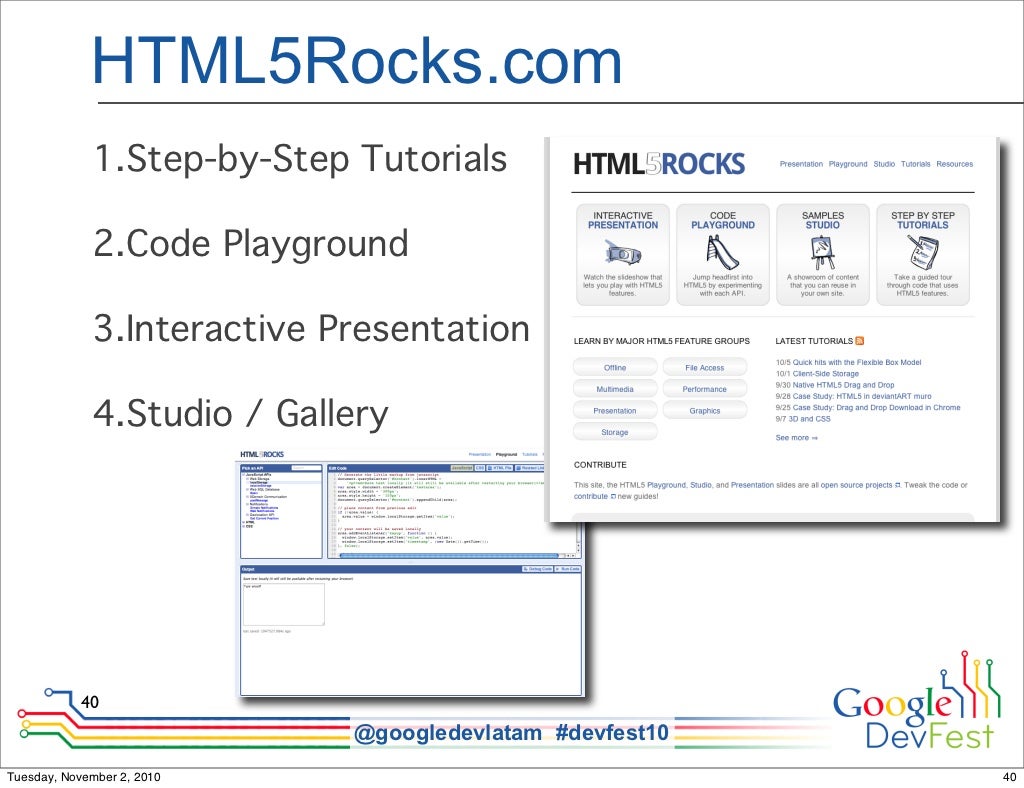Expand JavaScript APIs node in the API tree
This screenshot has width=1024, height=788.
(x=244, y=475)
